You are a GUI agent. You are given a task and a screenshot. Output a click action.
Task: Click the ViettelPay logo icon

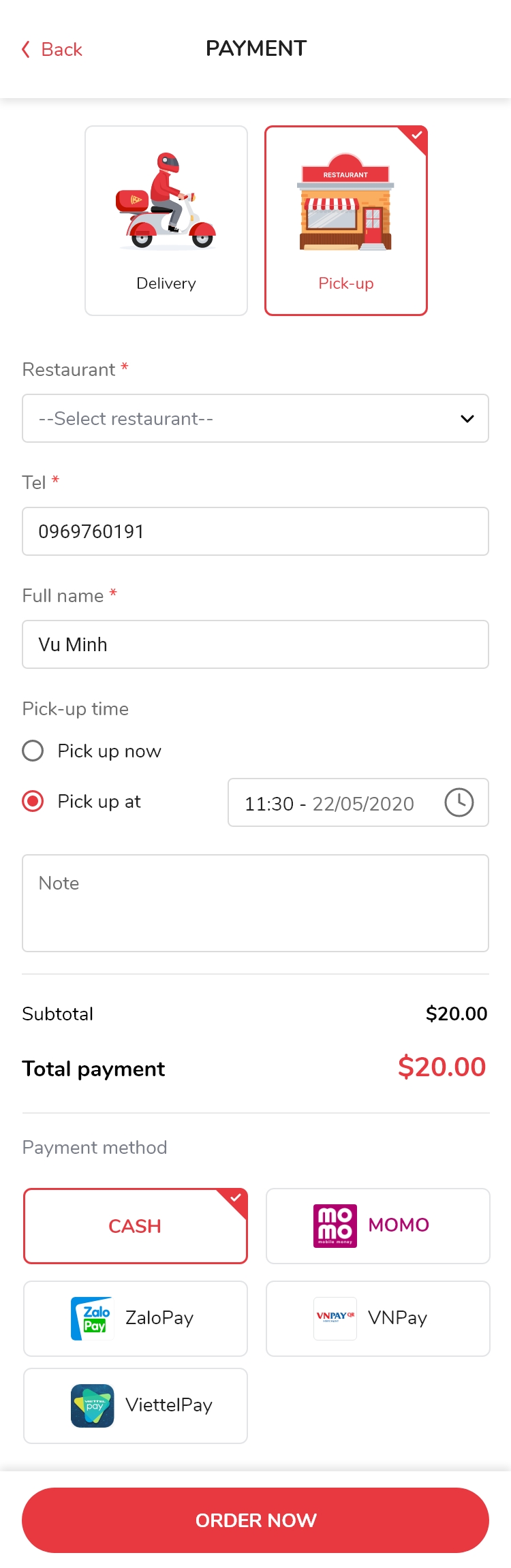coord(92,1406)
